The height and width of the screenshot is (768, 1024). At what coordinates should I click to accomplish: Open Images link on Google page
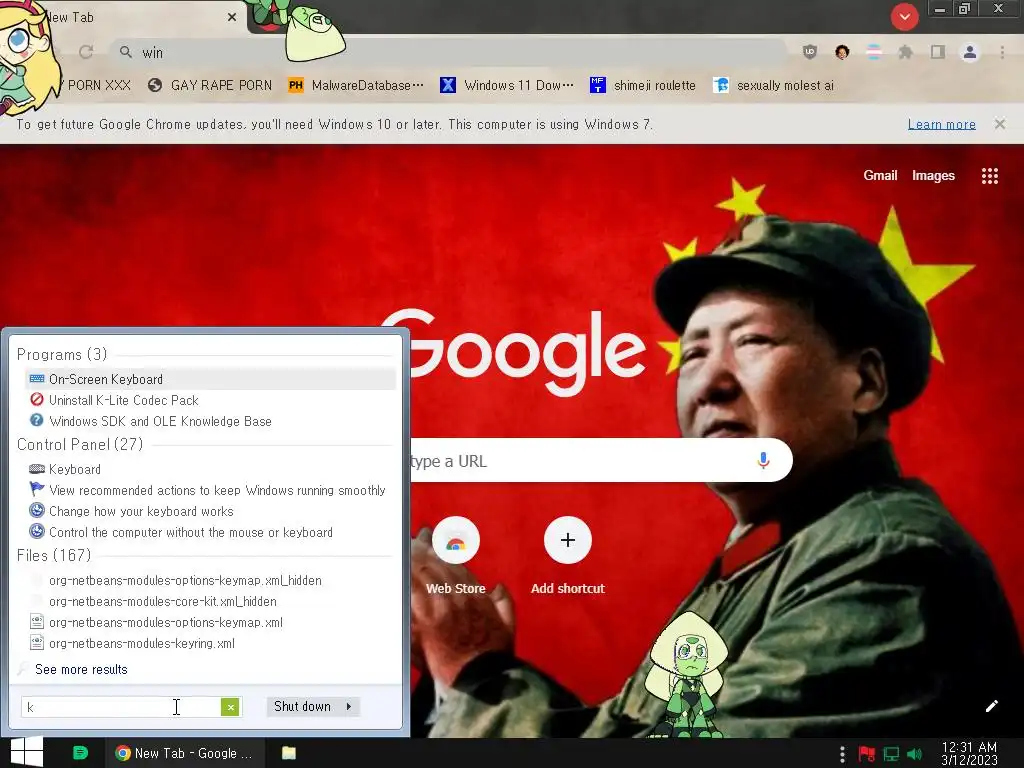(x=933, y=175)
